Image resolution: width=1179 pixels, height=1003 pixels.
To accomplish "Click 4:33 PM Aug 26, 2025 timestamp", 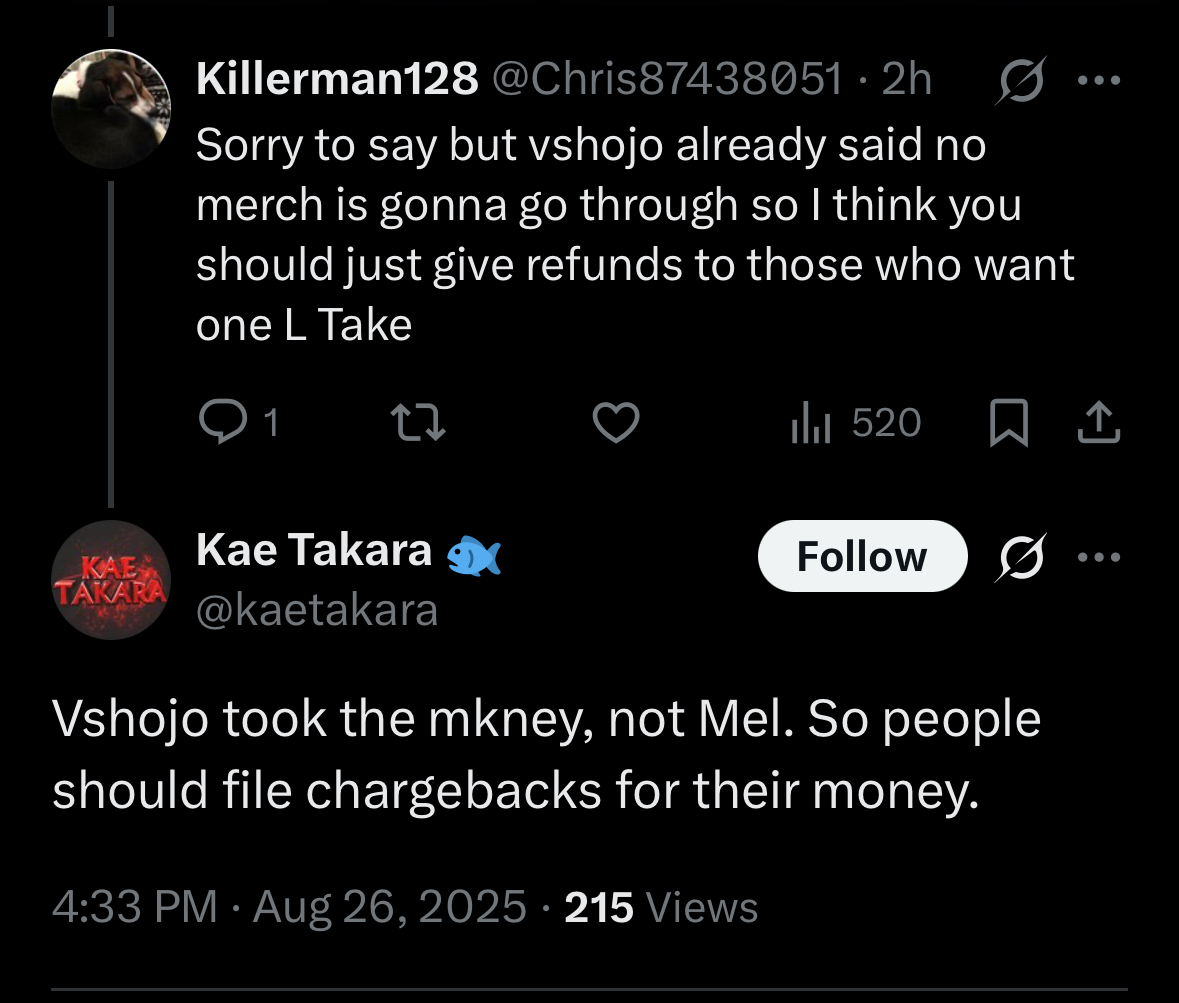I will pos(289,907).
